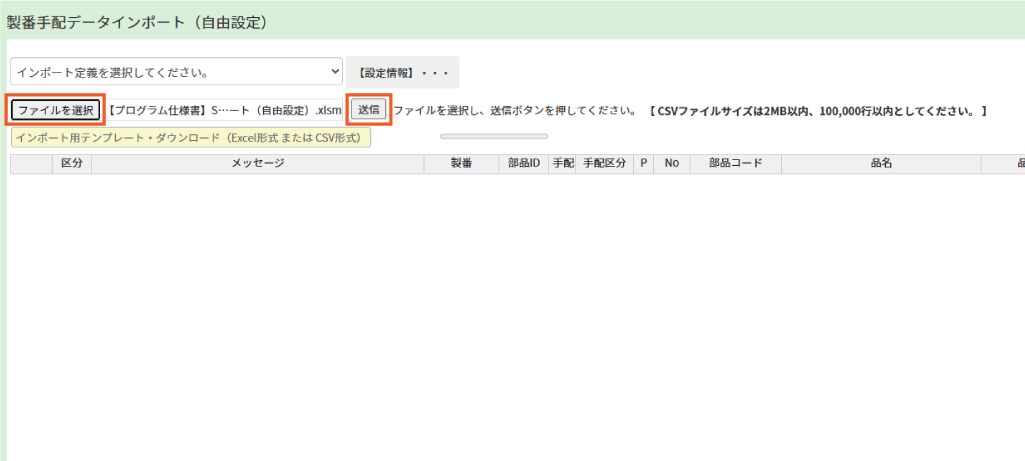Click the upload progress bar
This screenshot has width=1025, height=461.
pos(494,136)
